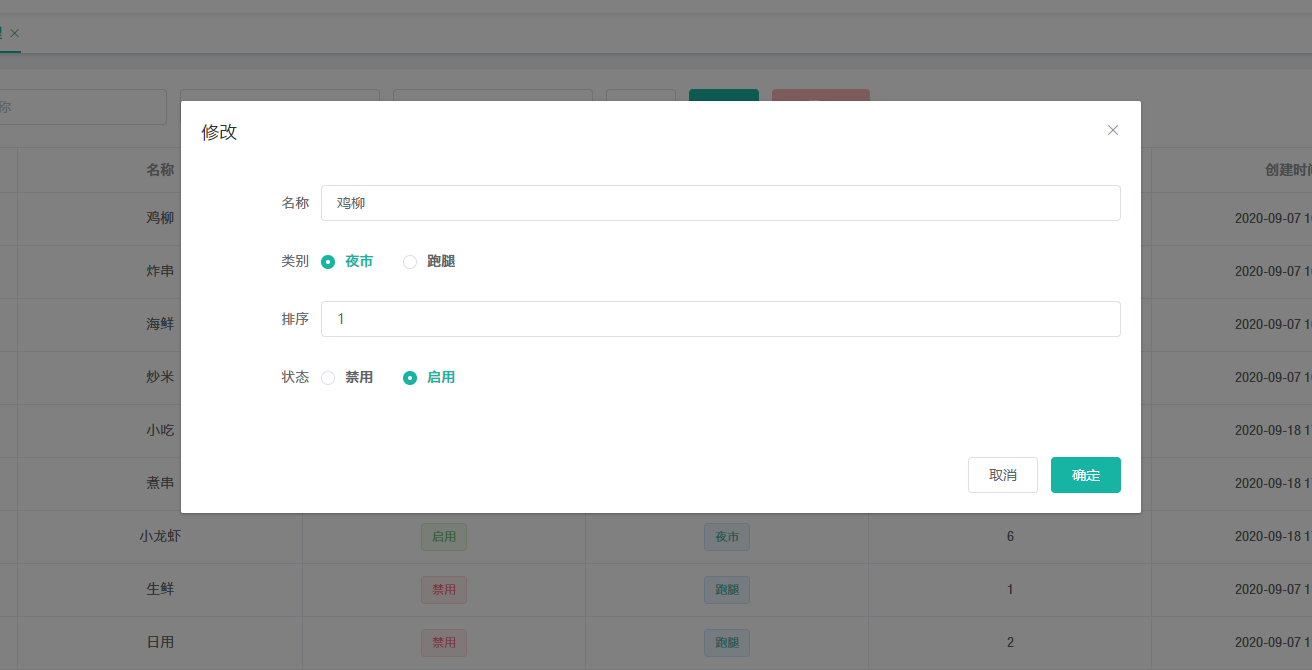
Task: Click the 跑腿 tag in 日用 row
Action: pyautogui.click(x=726, y=642)
